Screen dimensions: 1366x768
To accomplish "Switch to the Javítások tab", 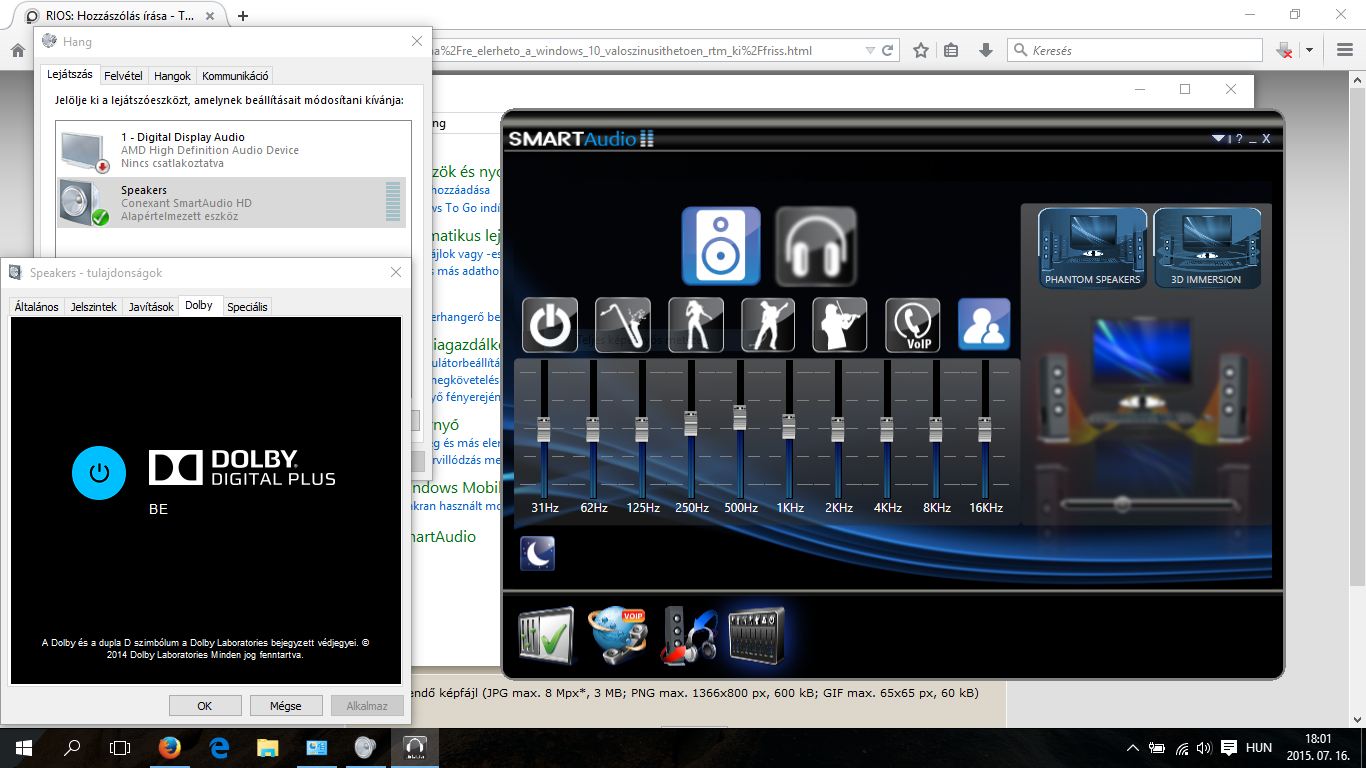I will coord(151,307).
